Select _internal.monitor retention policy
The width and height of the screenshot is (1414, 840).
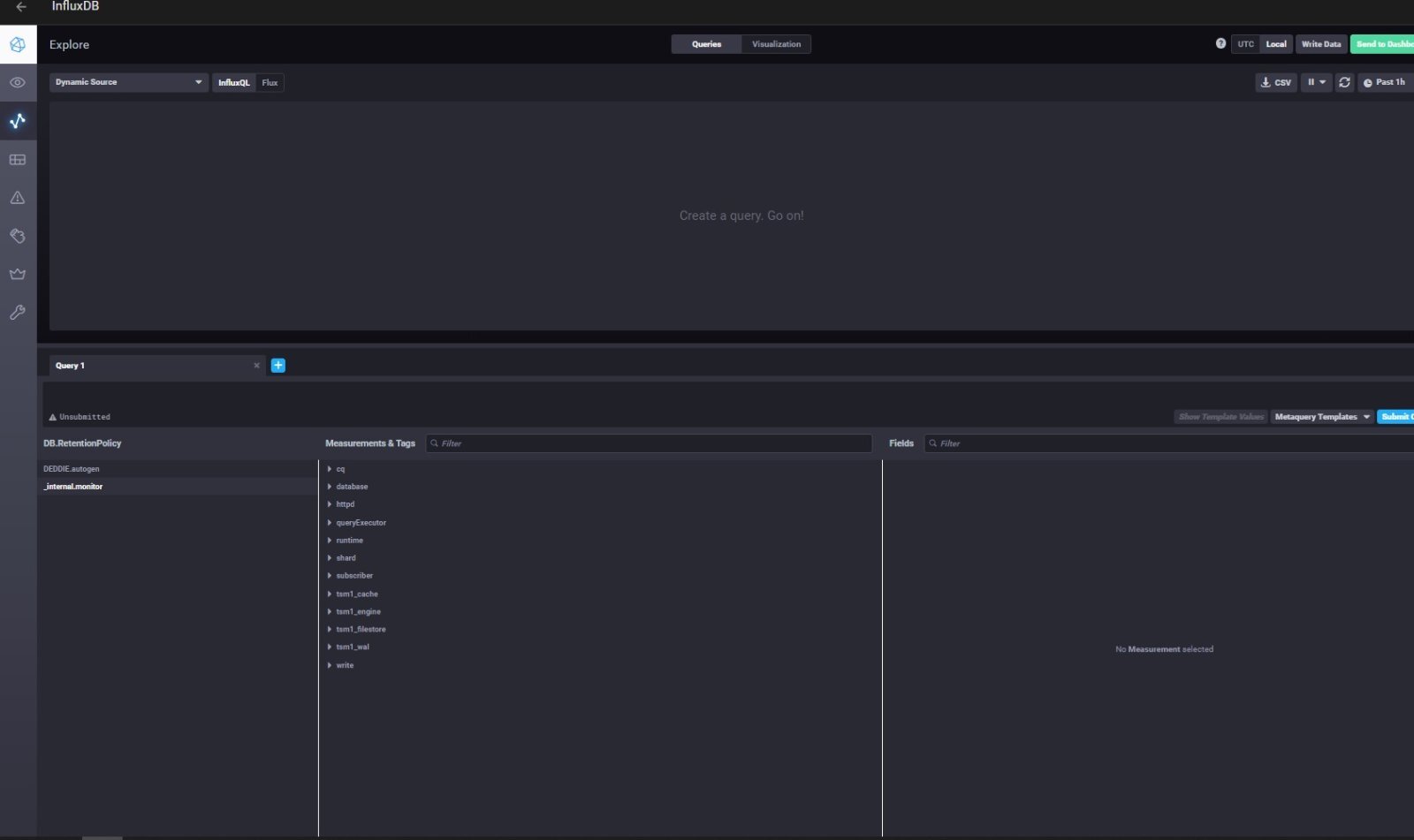pos(177,487)
